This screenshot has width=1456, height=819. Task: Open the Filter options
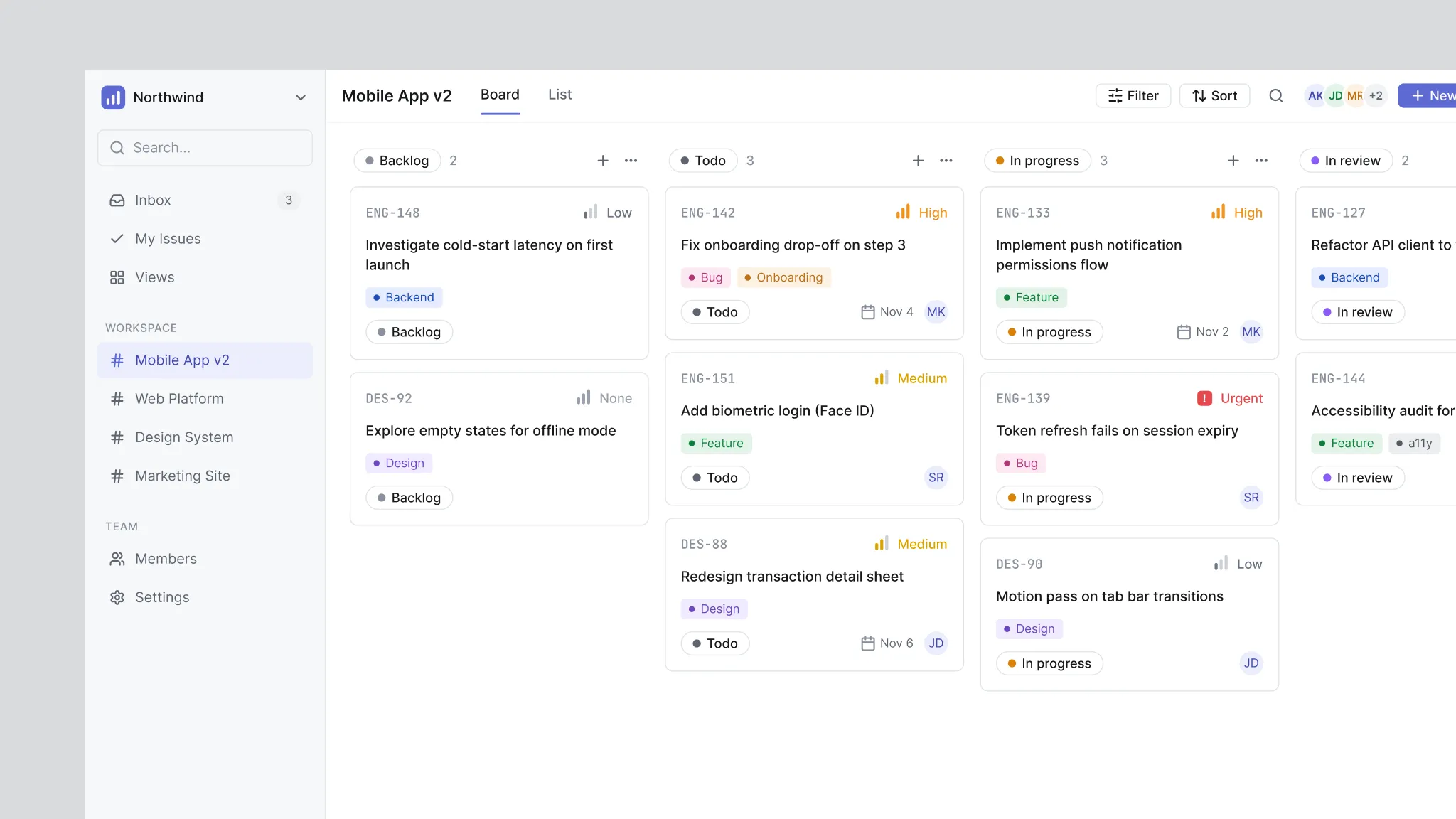[1133, 96]
